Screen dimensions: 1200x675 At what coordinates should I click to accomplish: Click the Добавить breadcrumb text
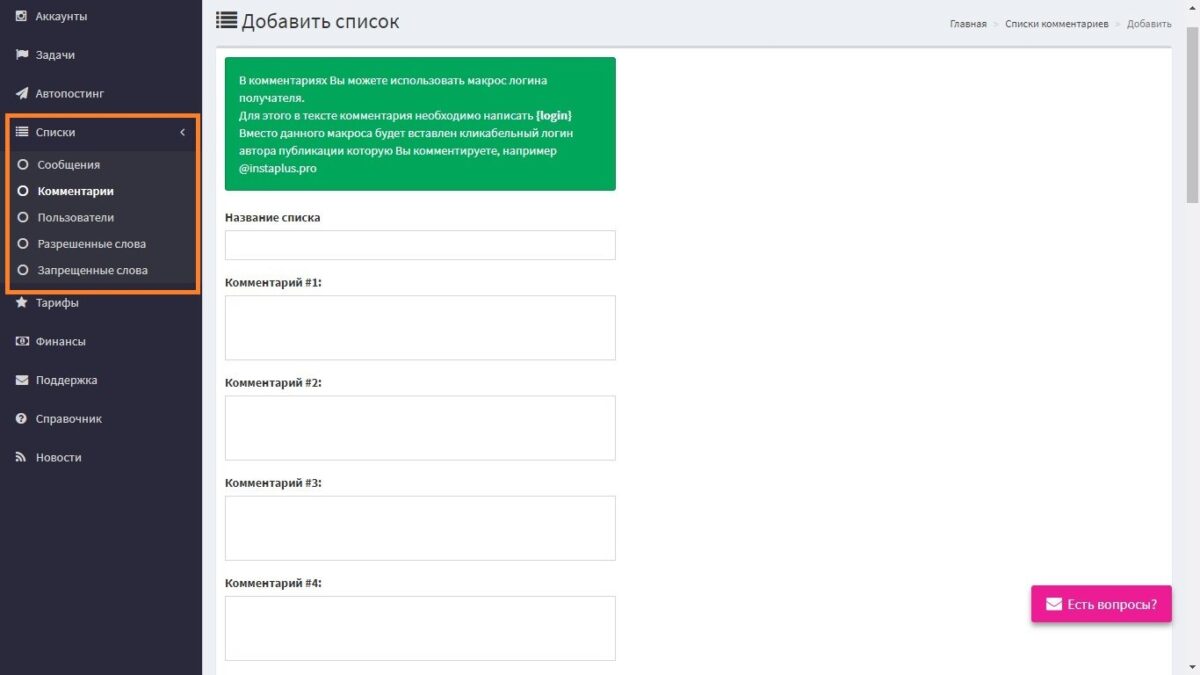tap(1149, 24)
